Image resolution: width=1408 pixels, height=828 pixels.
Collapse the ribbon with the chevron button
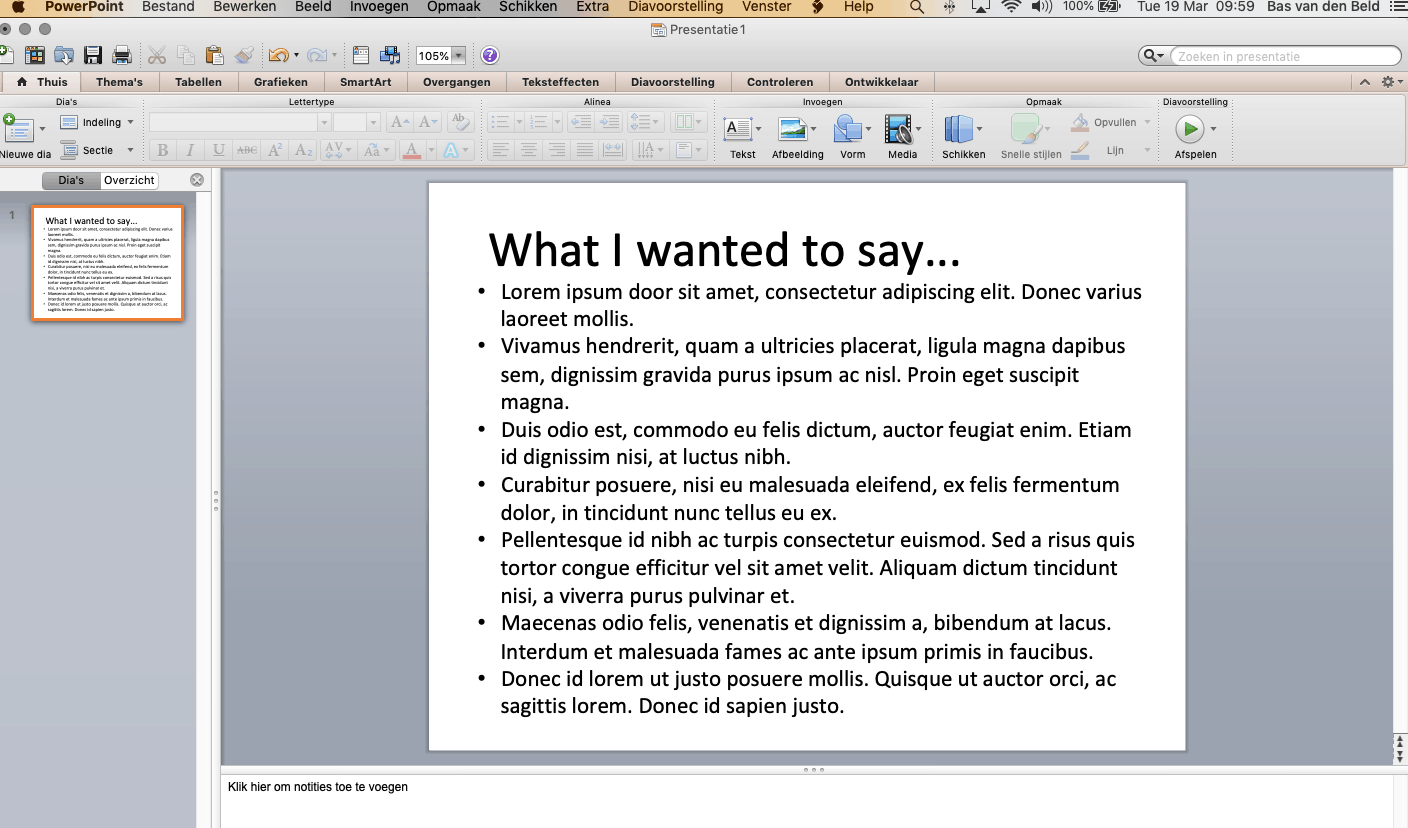(1364, 81)
